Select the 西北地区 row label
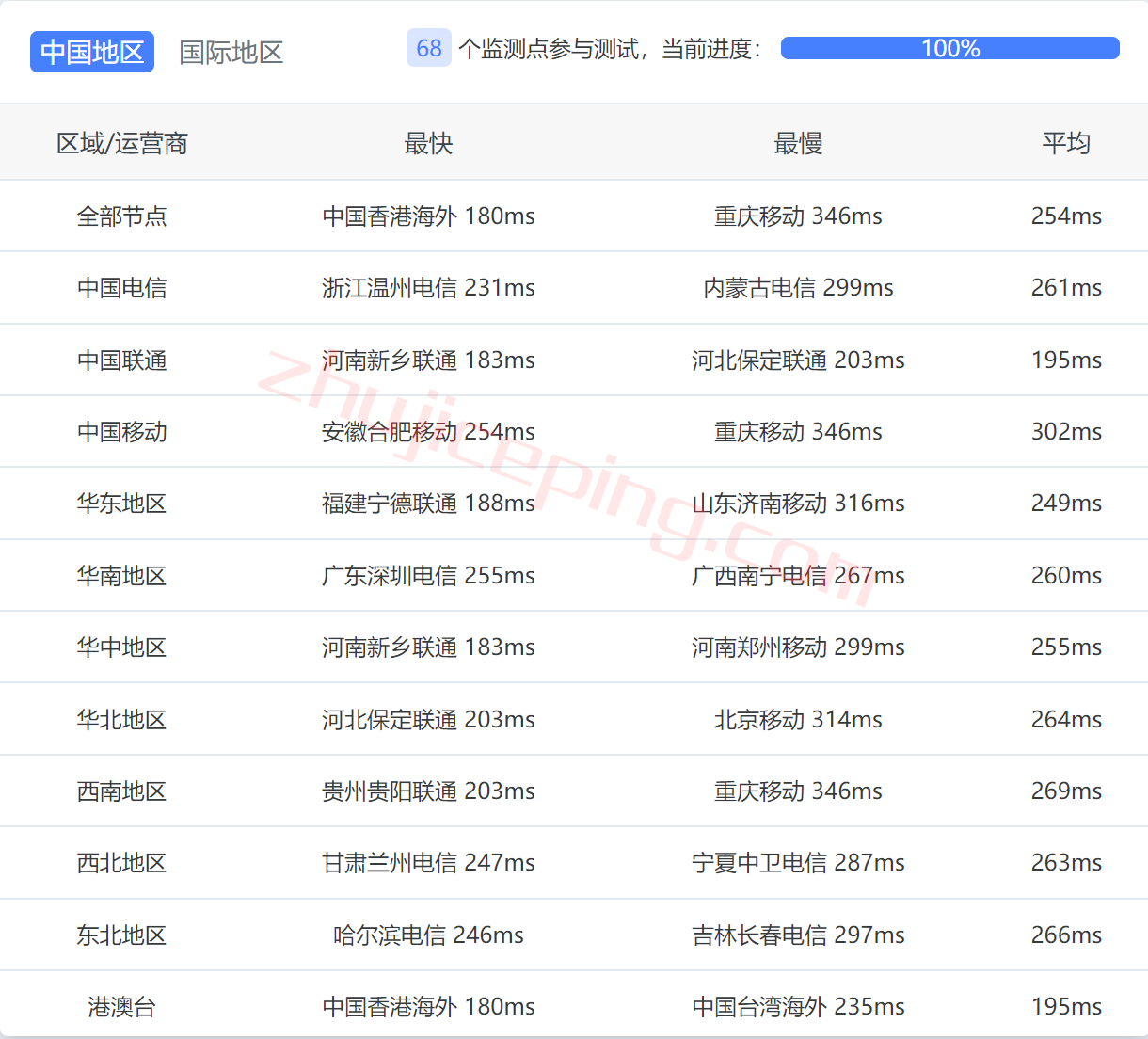The height and width of the screenshot is (1039, 1148). click(x=122, y=863)
